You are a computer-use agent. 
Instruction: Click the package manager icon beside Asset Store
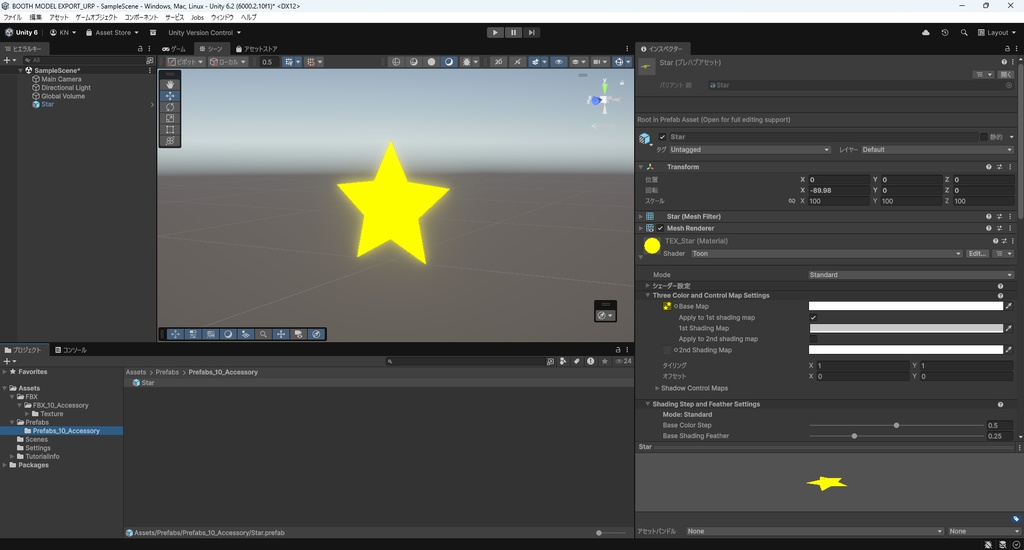153,33
